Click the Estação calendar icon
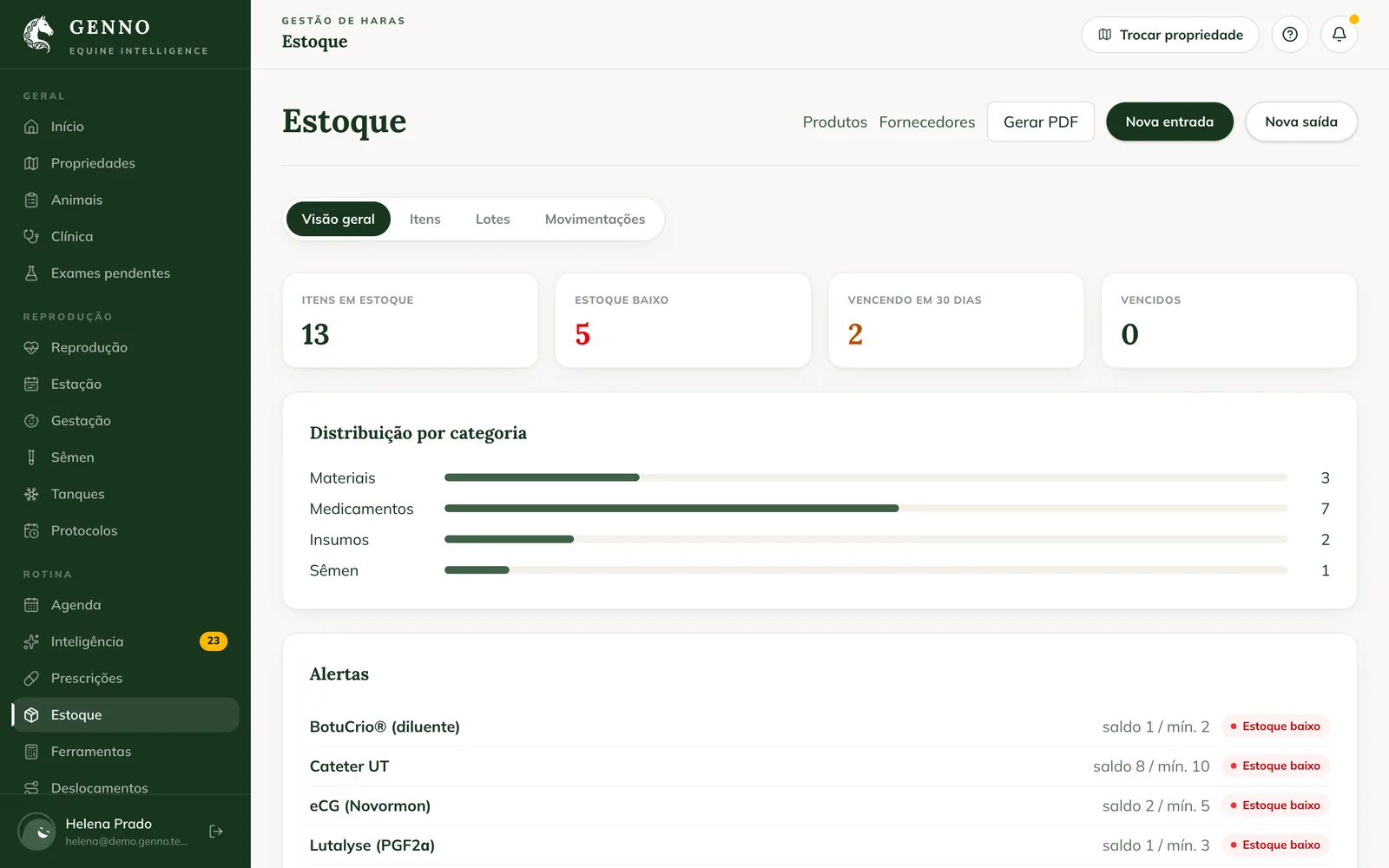This screenshot has height=868, width=1389. (31, 384)
